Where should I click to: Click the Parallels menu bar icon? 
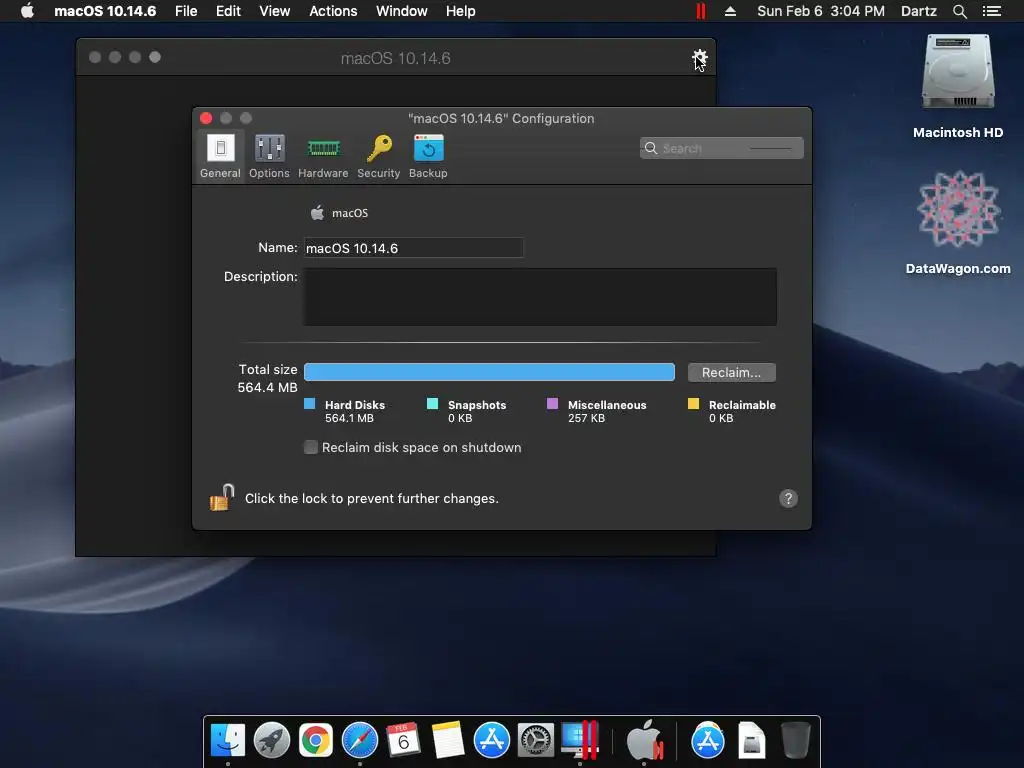pos(701,11)
